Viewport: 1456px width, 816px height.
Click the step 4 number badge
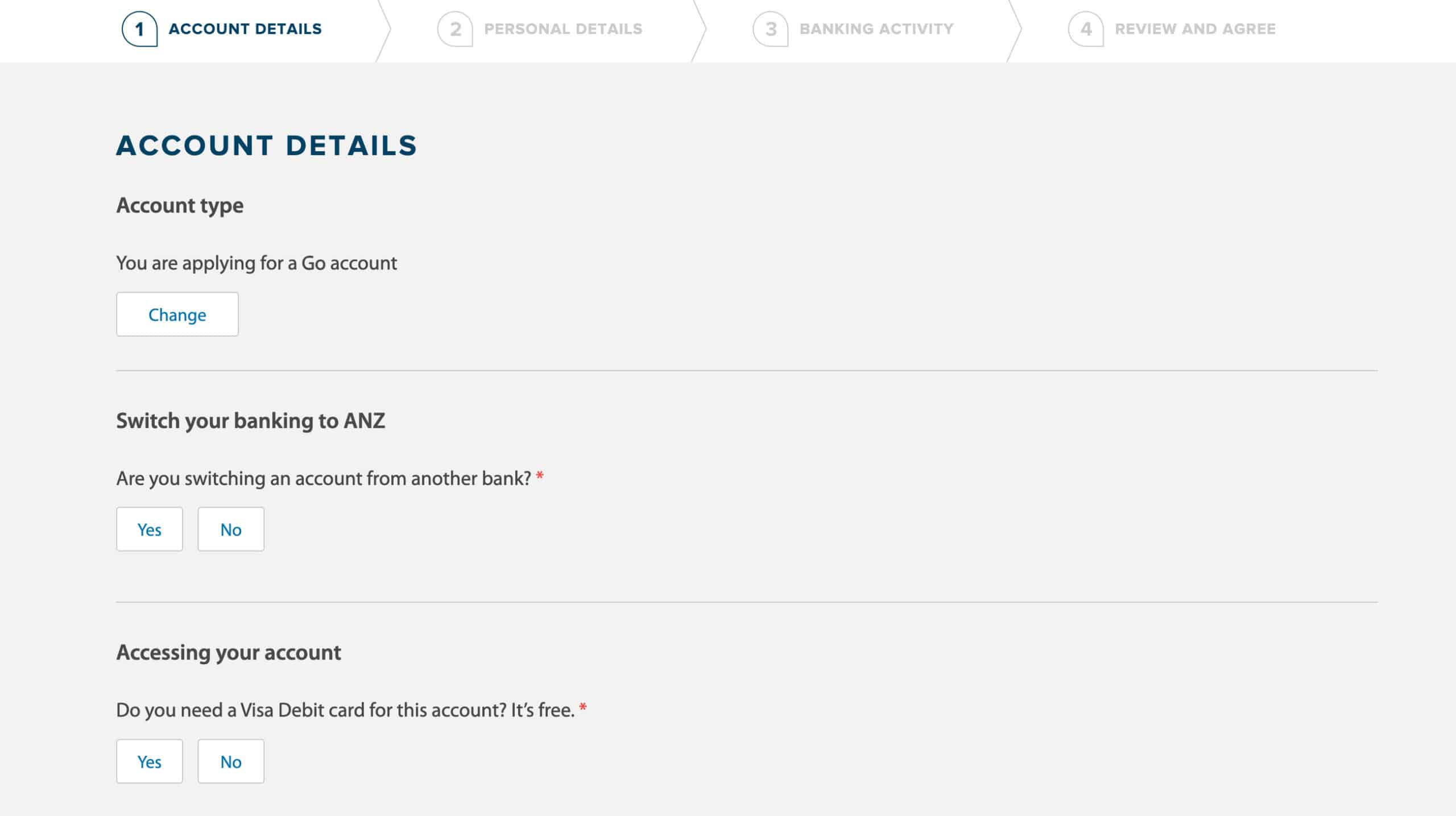click(x=1086, y=29)
